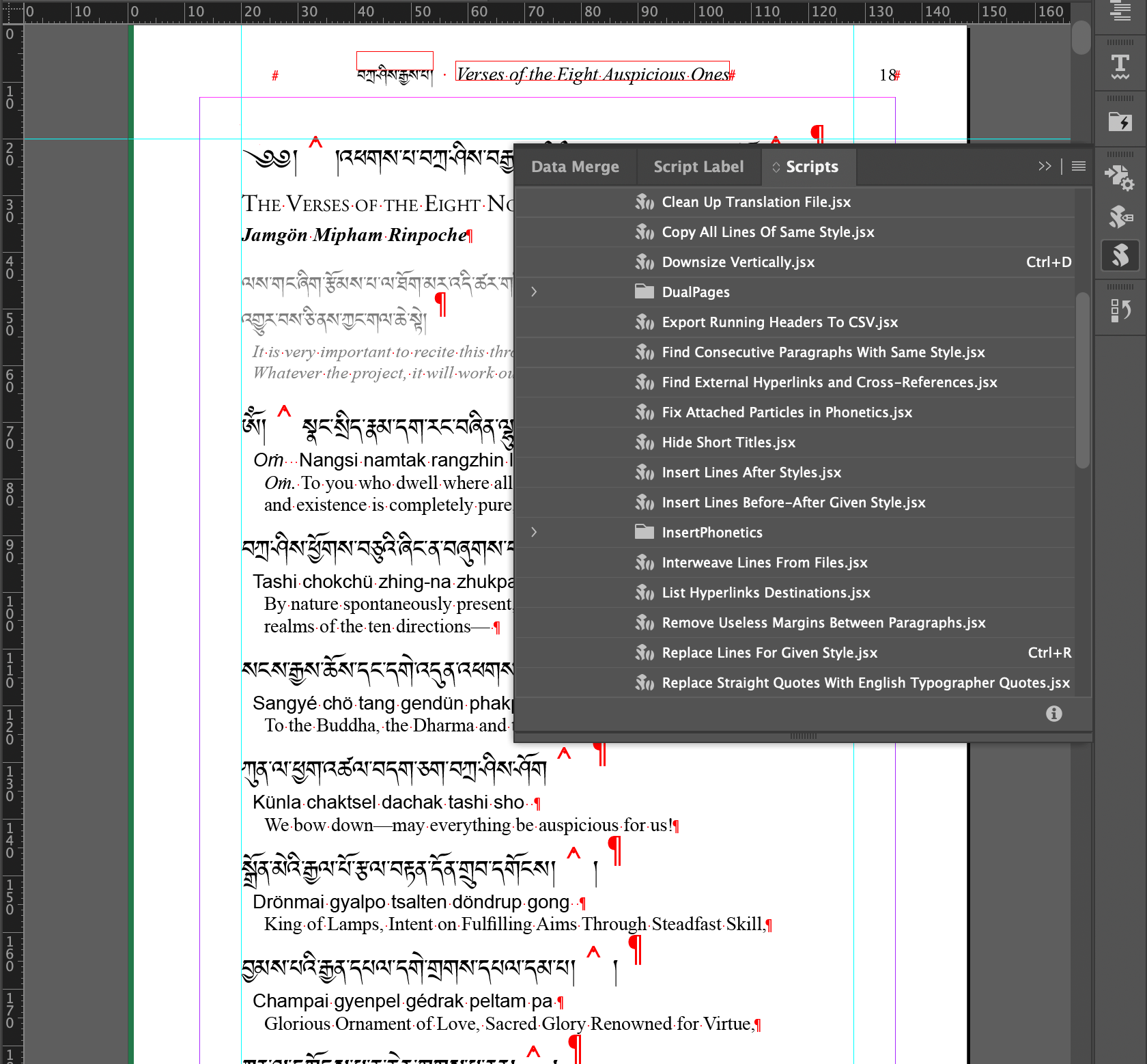Open the Paragraph panel icon at dock top
The width and height of the screenshot is (1147, 1064).
[1120, 12]
